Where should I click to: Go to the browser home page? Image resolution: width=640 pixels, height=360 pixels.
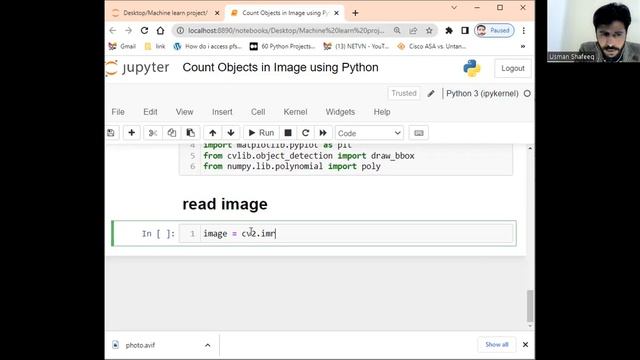click(x=160, y=31)
